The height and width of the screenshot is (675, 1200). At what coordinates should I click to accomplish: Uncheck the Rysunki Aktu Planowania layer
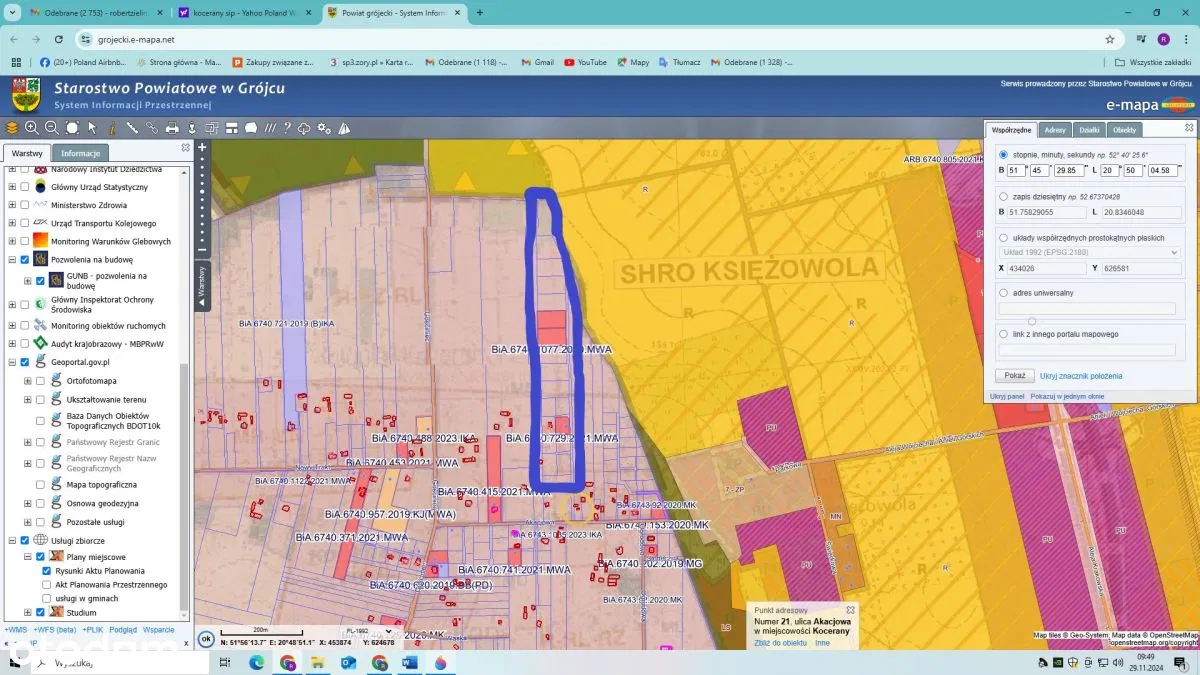click(x=47, y=571)
